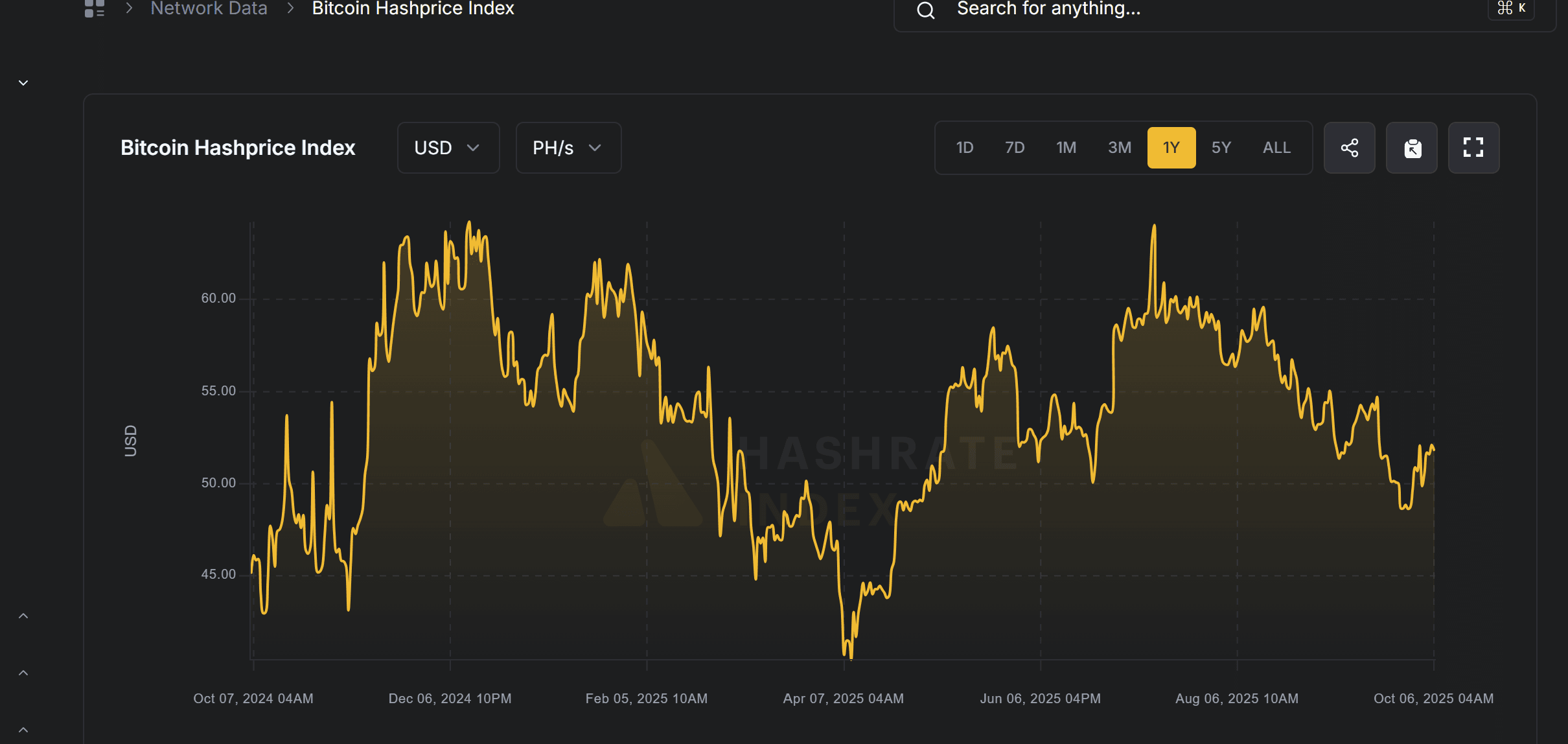Open the USD currency dropdown
This screenshot has height=744, width=1568.
point(448,148)
